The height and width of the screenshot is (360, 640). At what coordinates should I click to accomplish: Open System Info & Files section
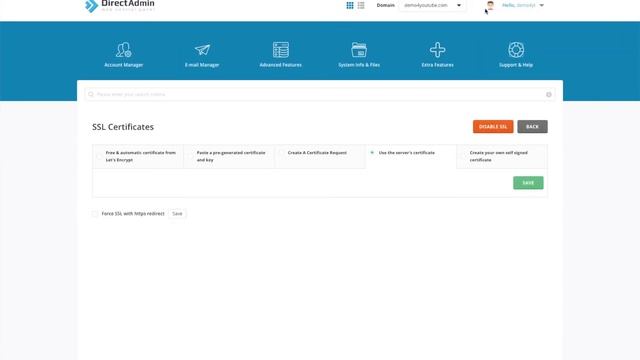(x=359, y=55)
